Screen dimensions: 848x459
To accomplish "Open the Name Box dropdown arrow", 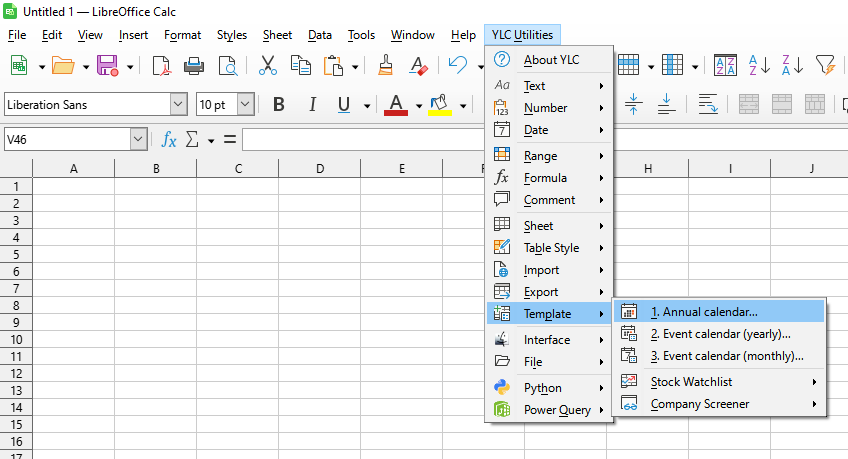I will [138, 139].
